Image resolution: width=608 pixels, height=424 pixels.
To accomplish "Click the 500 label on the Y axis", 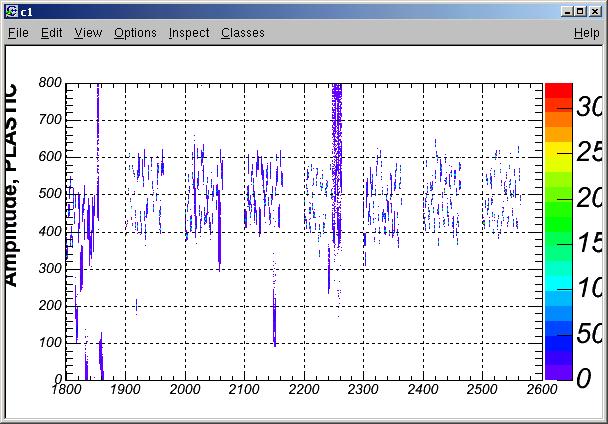I will click(50, 194).
